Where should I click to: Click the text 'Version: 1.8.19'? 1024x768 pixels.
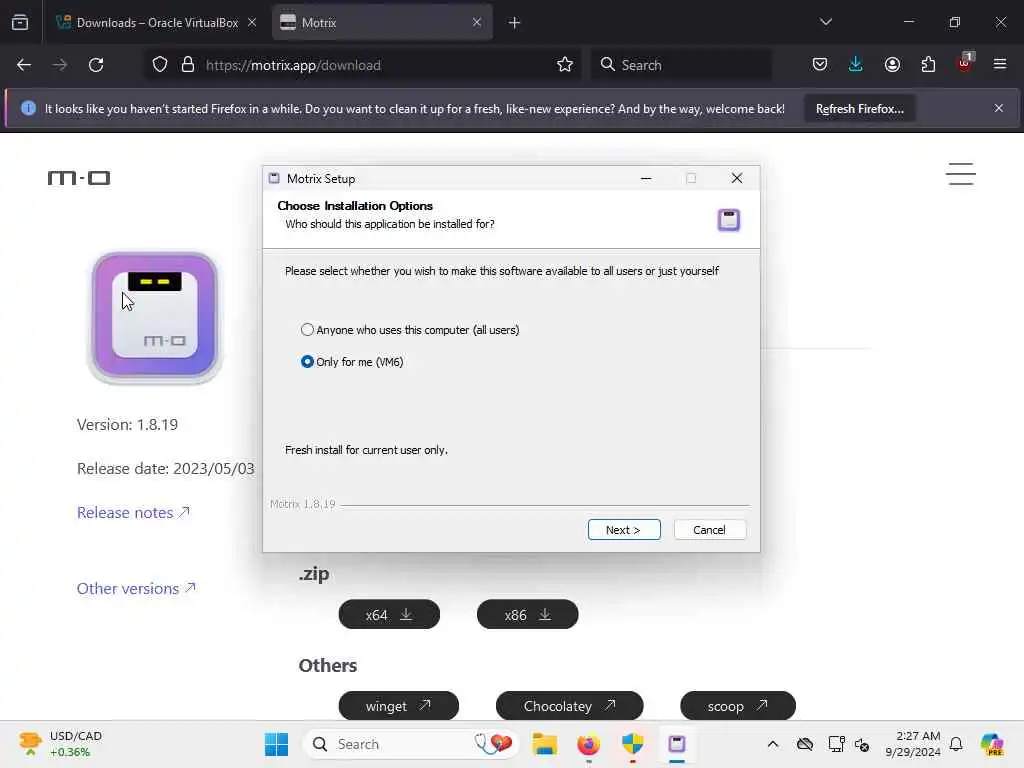[x=127, y=424]
